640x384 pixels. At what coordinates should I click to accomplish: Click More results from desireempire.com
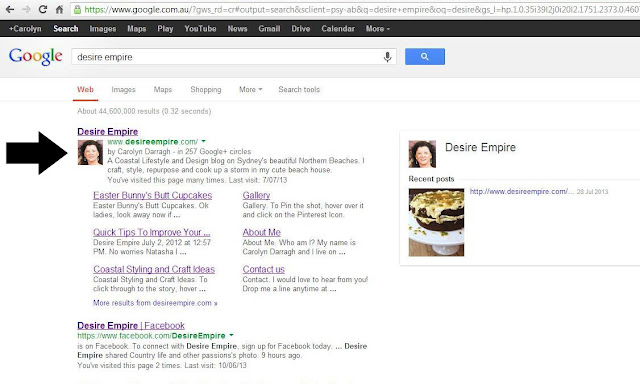155,303
